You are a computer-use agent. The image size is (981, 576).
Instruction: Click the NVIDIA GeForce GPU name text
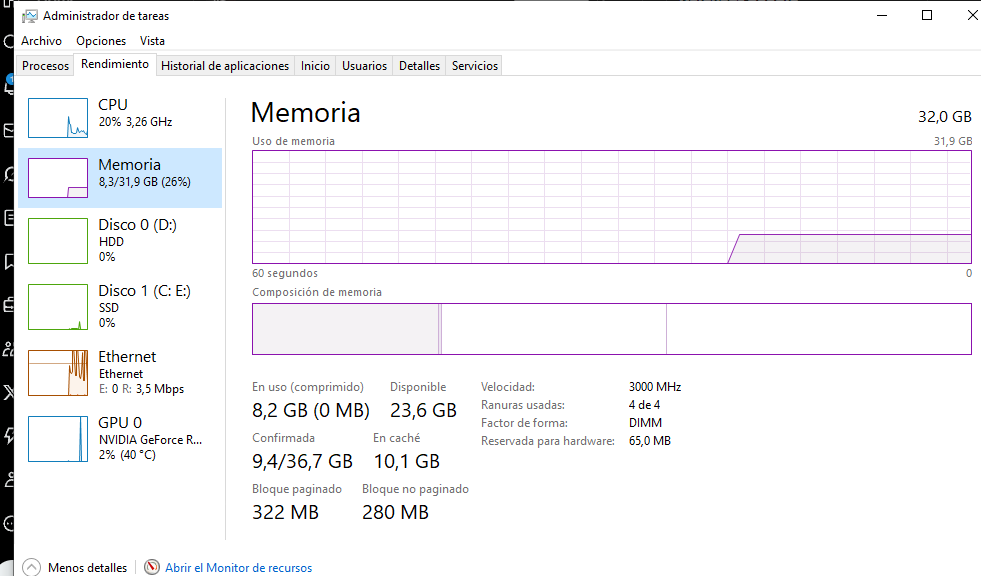pyautogui.click(x=150, y=440)
